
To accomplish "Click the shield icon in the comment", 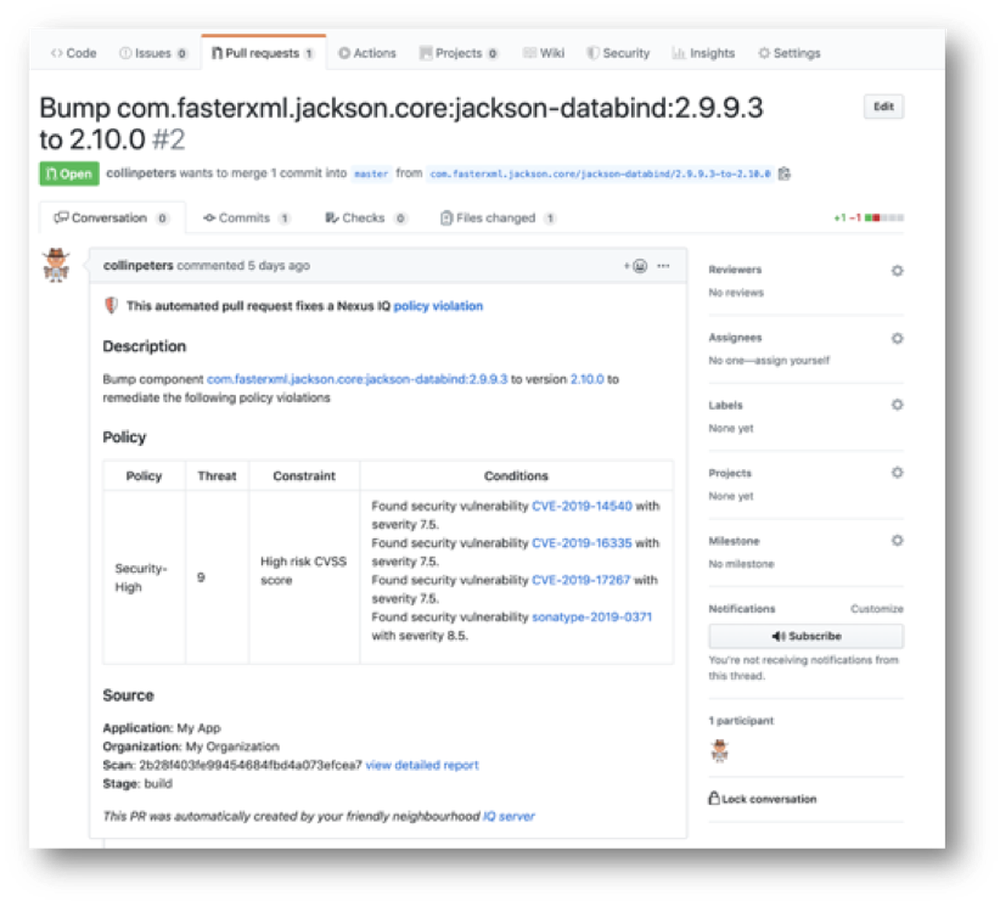I will [x=111, y=306].
